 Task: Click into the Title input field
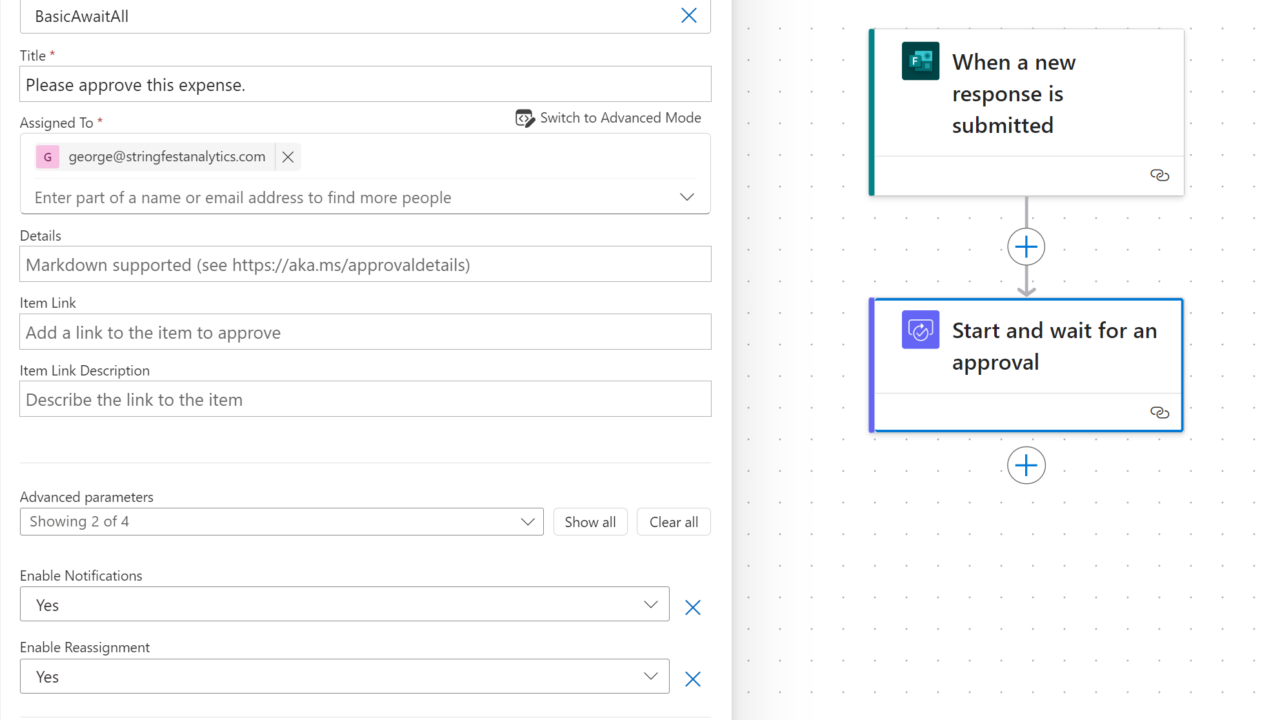[365, 85]
